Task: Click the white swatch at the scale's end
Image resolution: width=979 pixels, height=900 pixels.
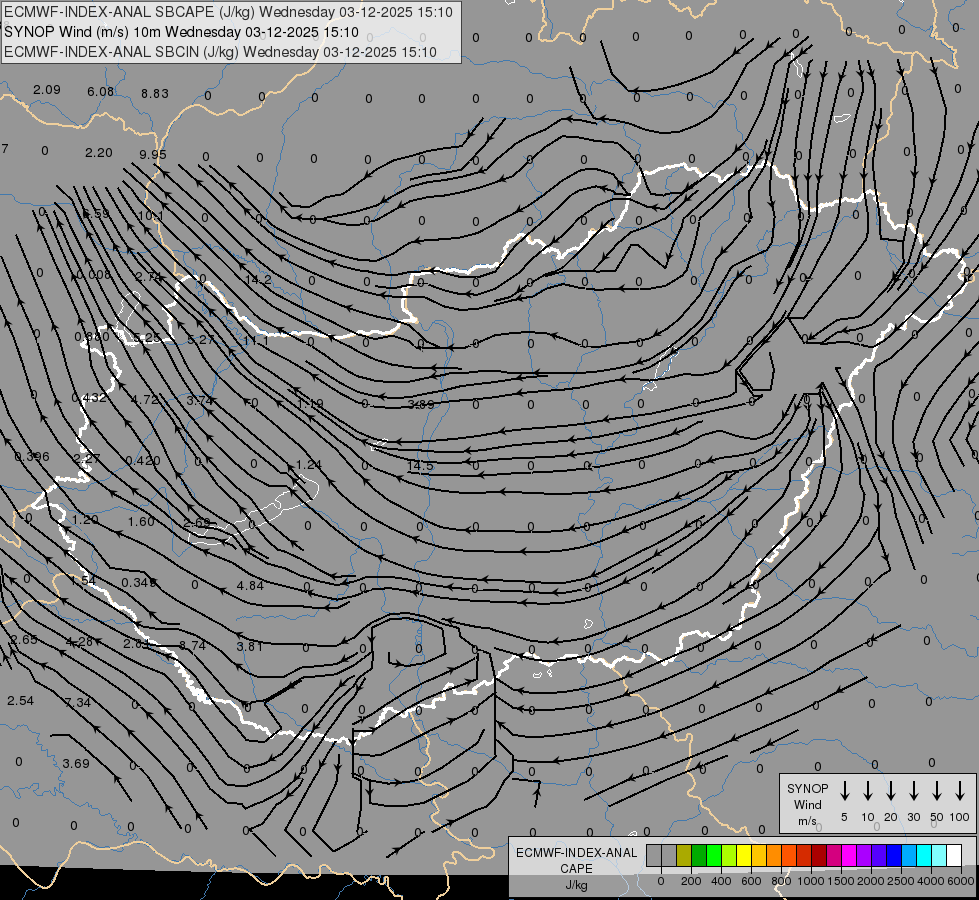Action: [954, 856]
